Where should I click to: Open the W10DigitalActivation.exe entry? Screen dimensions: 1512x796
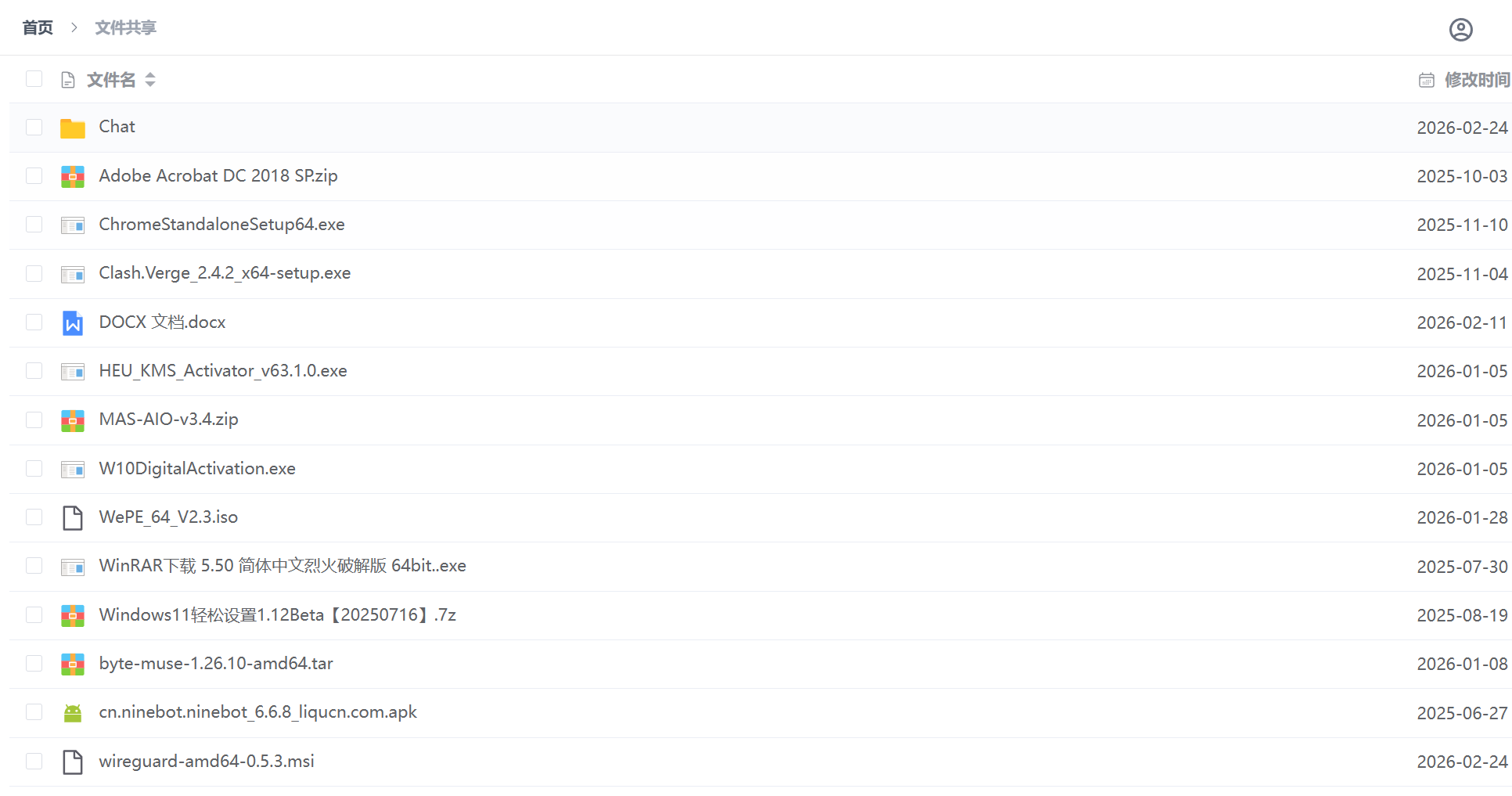[197, 469]
